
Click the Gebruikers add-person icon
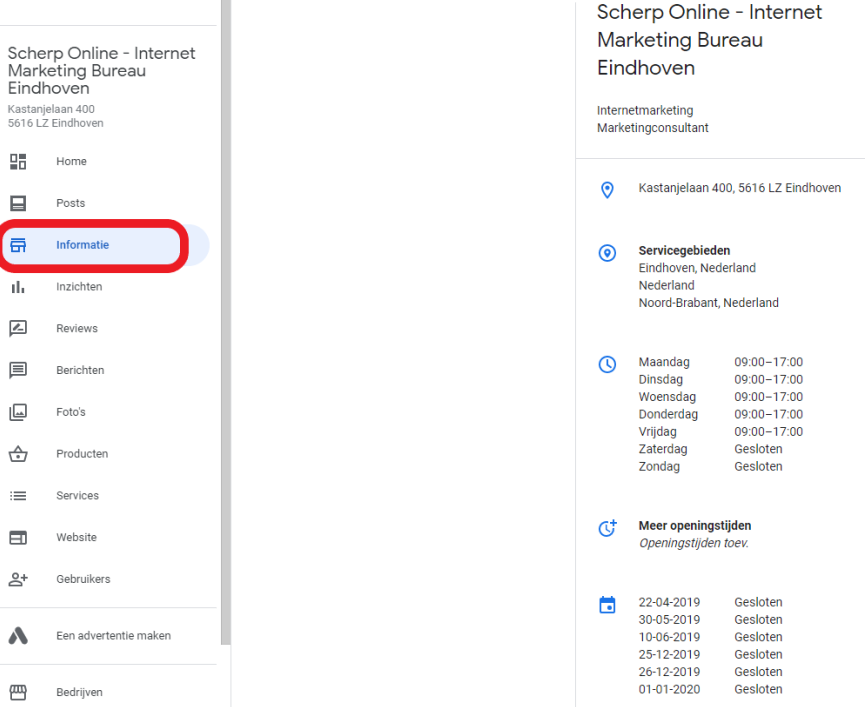pyautogui.click(x=18, y=579)
